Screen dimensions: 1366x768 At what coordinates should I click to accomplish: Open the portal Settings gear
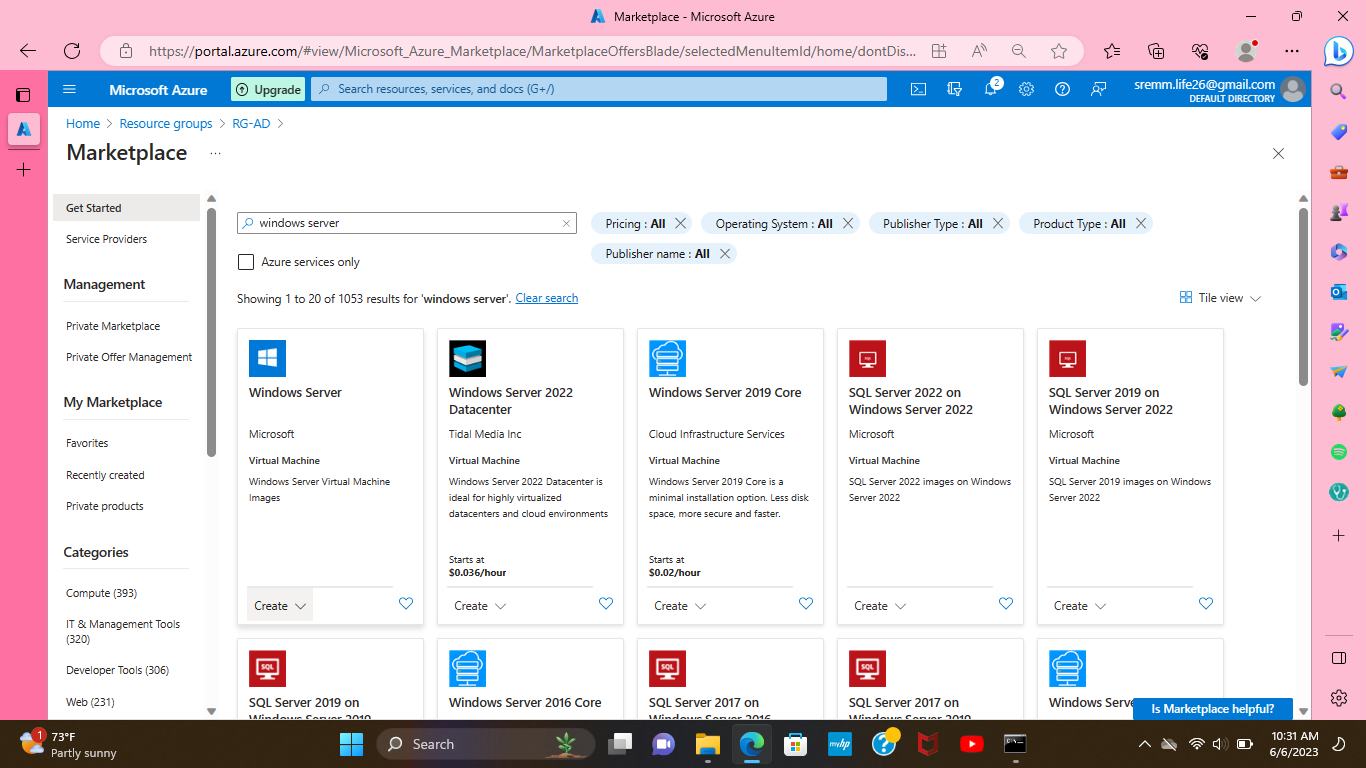[x=1026, y=89]
